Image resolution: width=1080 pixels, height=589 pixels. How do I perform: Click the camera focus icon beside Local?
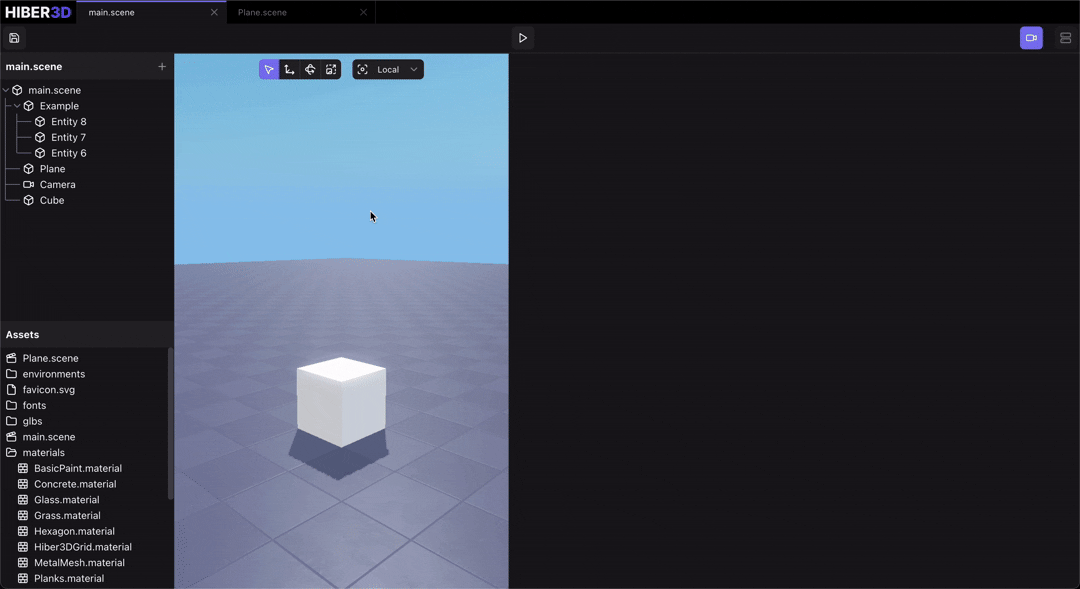tap(362, 69)
